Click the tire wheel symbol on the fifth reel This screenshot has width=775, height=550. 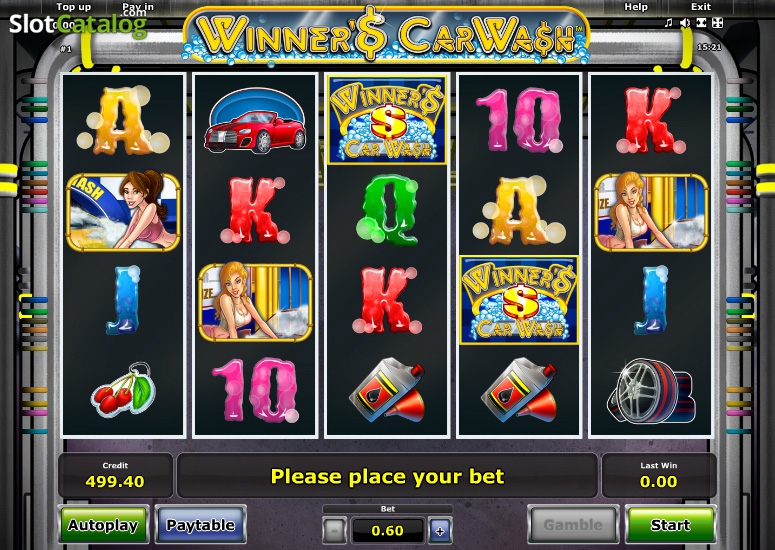pyautogui.click(x=650, y=391)
